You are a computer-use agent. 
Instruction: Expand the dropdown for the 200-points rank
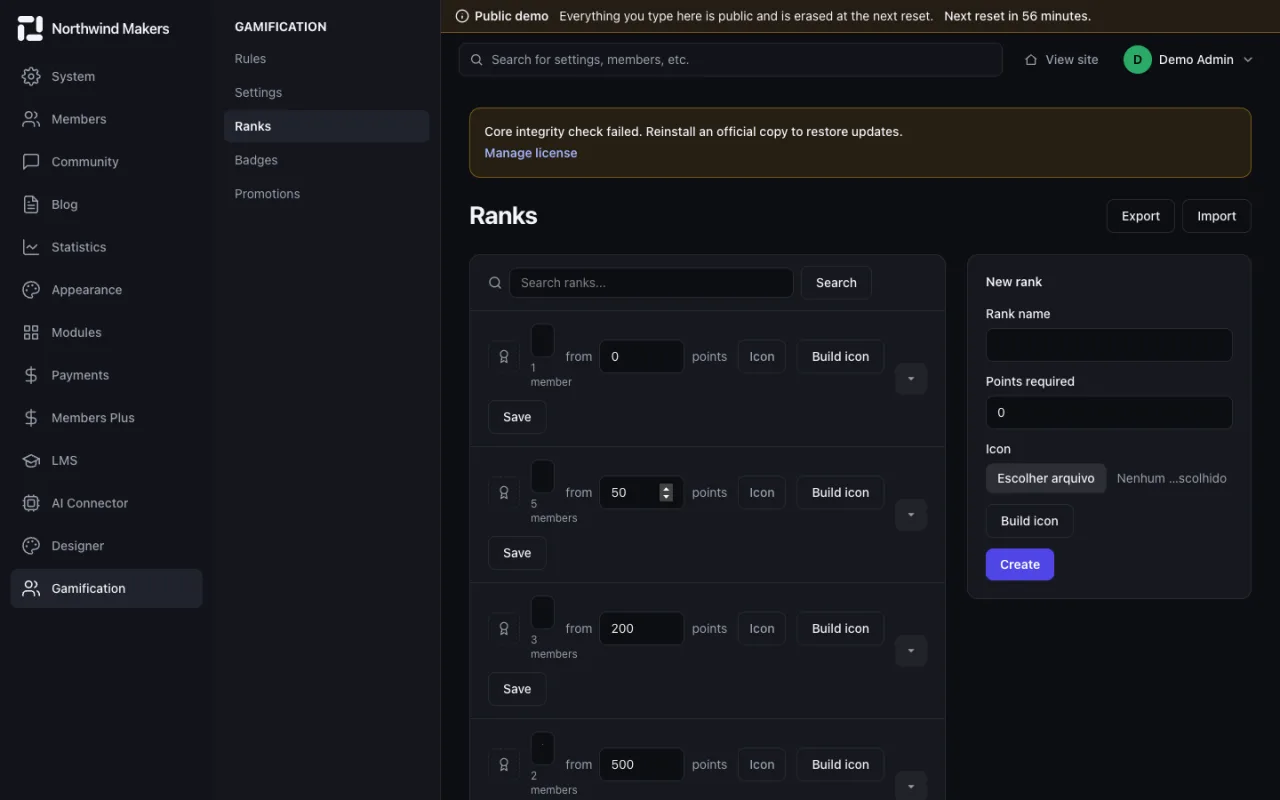pyautogui.click(x=911, y=651)
